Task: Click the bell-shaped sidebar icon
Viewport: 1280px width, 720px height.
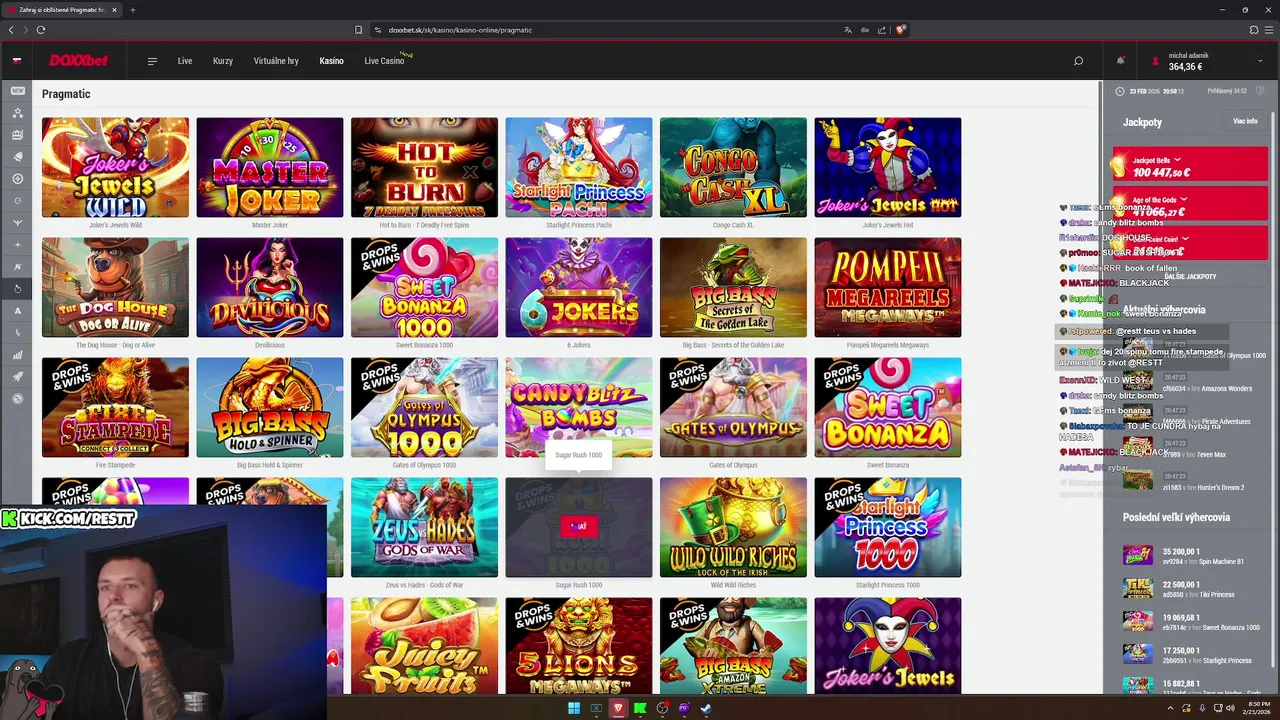Action: point(17,157)
